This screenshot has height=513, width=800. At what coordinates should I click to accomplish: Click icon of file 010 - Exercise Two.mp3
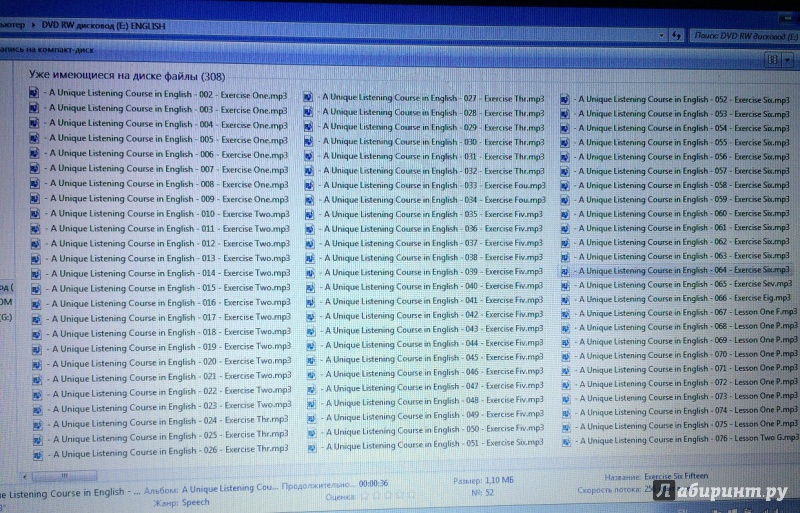(x=35, y=213)
